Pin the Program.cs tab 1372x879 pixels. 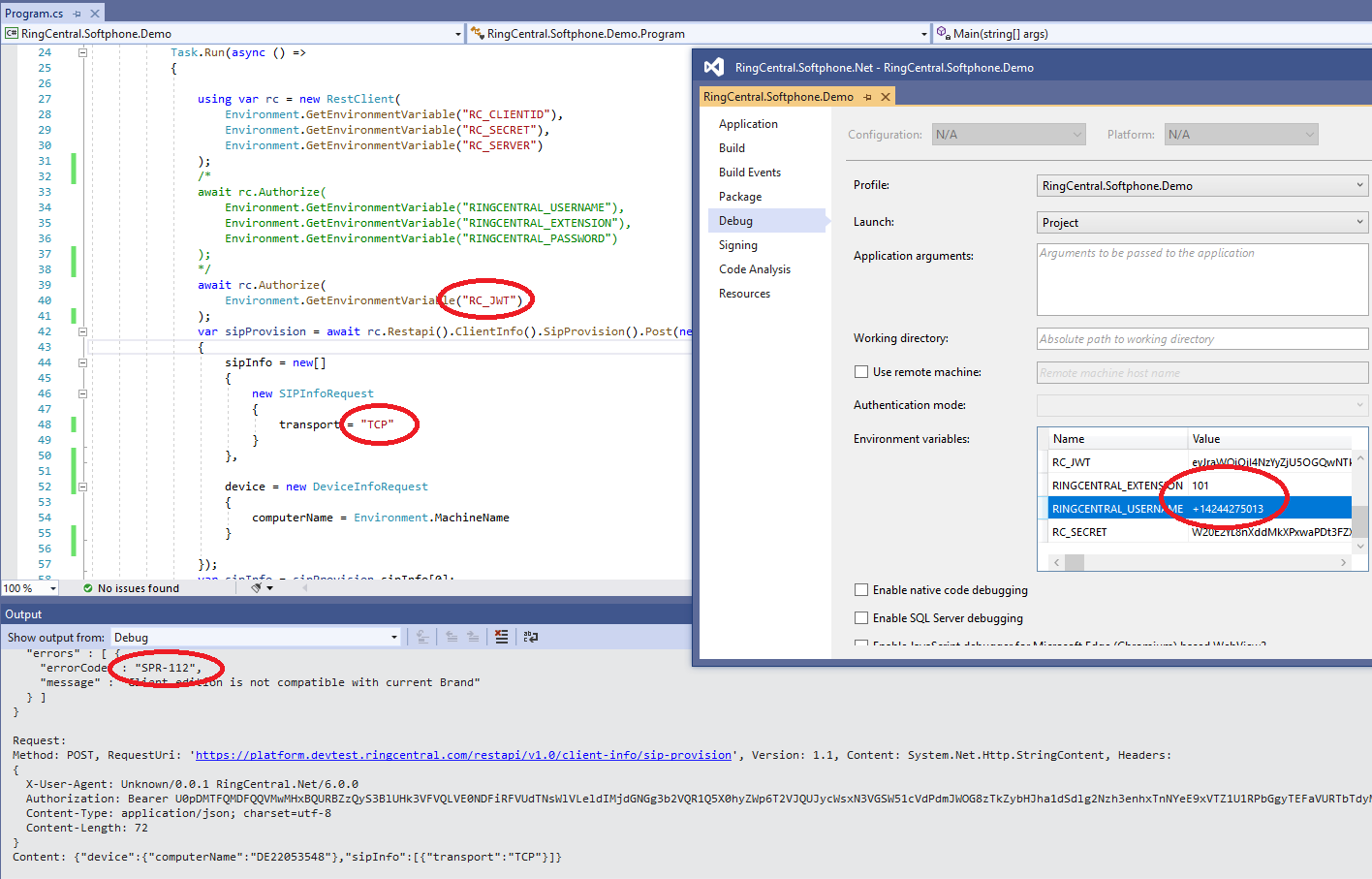click(x=78, y=14)
